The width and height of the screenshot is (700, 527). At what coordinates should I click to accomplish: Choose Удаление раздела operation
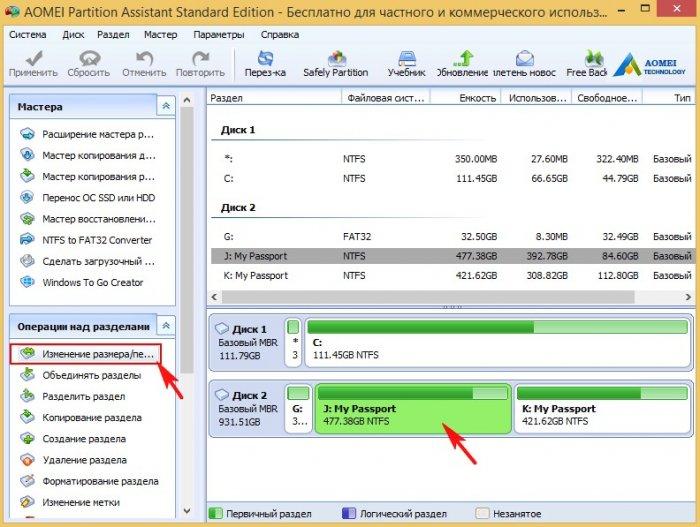click(74, 460)
